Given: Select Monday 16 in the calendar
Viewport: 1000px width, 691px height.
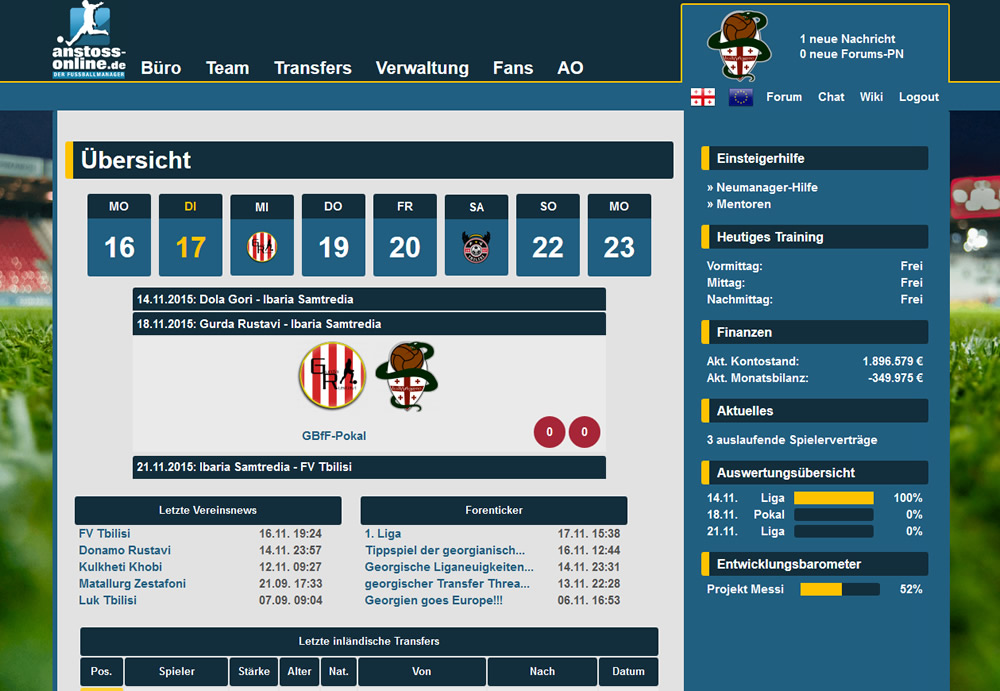Looking at the screenshot, I should click(119, 235).
